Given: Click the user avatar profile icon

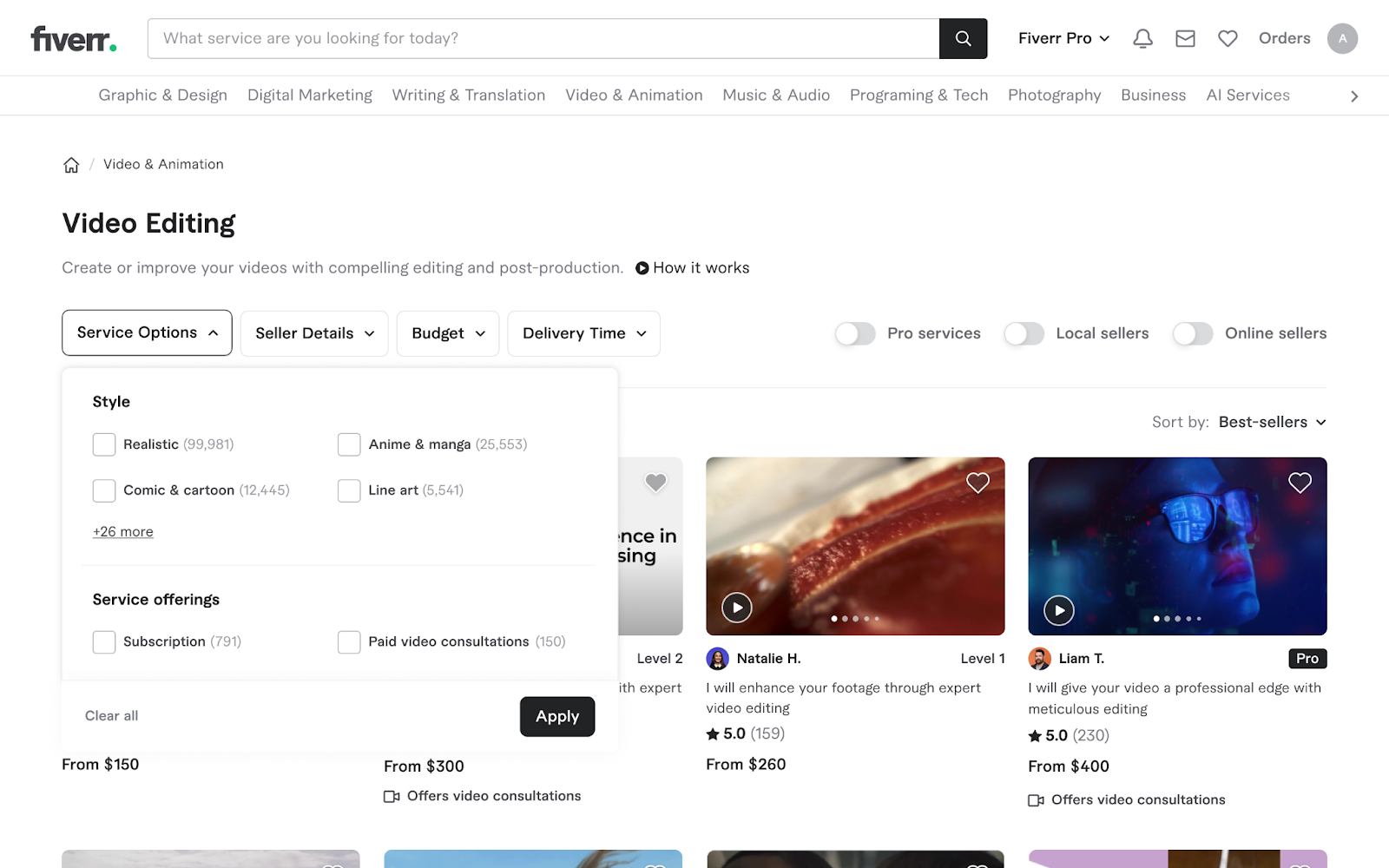Looking at the screenshot, I should (1342, 38).
